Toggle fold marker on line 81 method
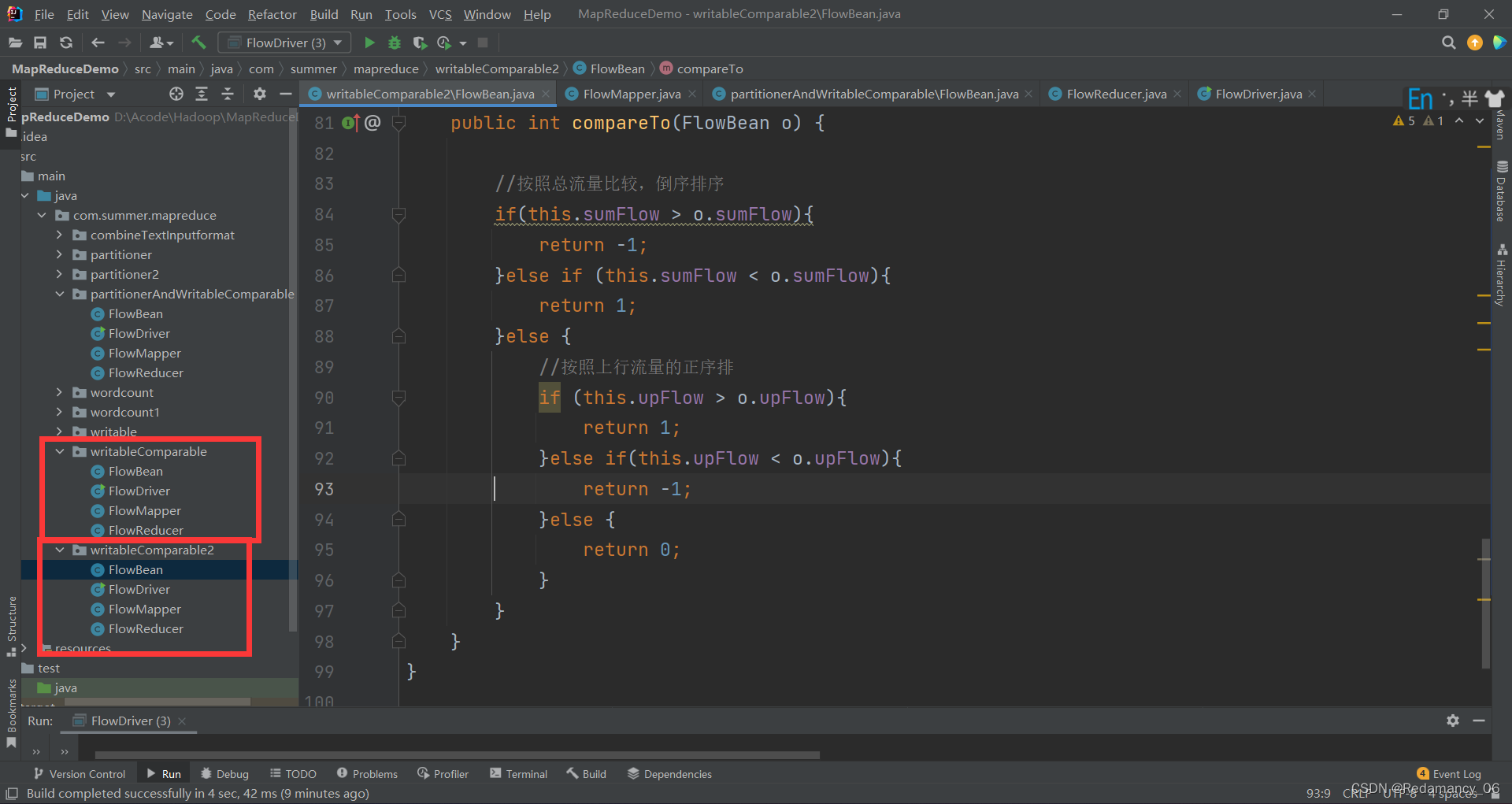The image size is (1512, 804). point(398,123)
